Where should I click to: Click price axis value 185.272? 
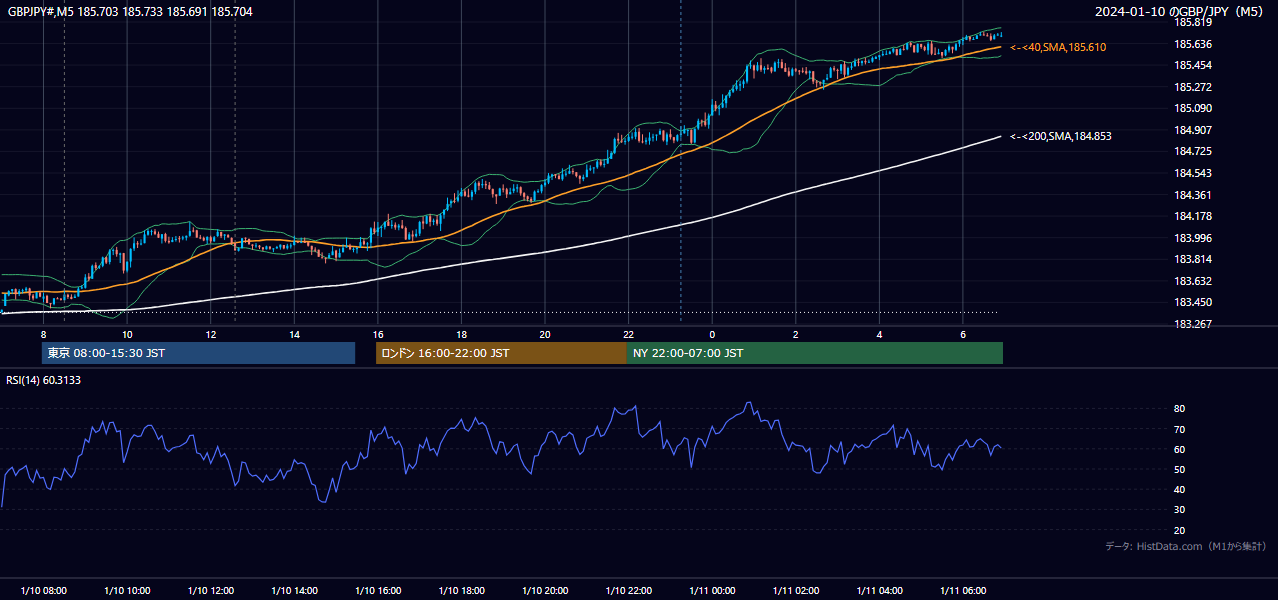click(1193, 87)
